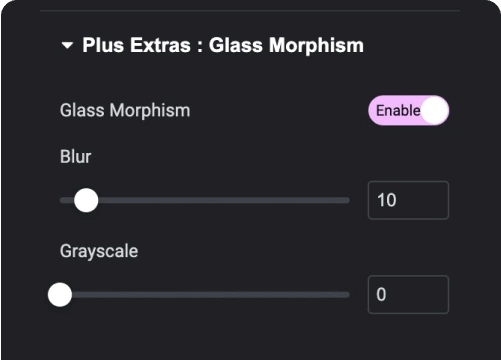Click the Glass Morphism option label
The image size is (501, 360).
pyautogui.click(x=125, y=110)
